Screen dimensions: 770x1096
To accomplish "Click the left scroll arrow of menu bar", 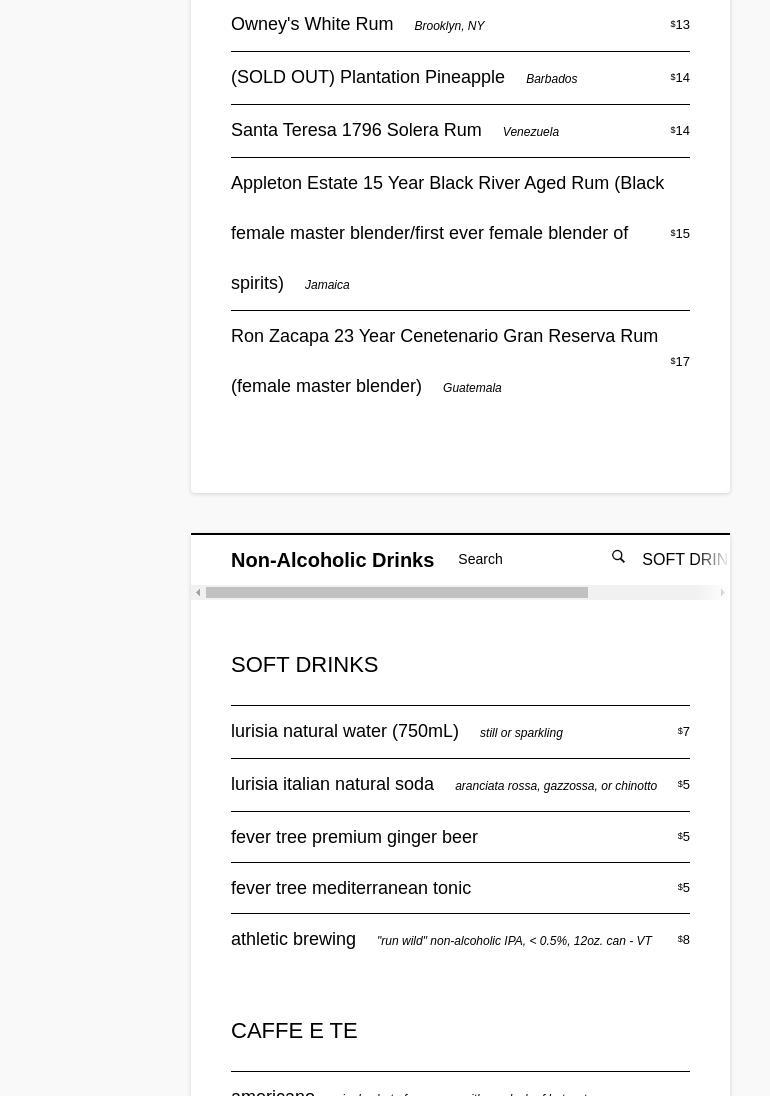I will pyautogui.click(x=198, y=593).
